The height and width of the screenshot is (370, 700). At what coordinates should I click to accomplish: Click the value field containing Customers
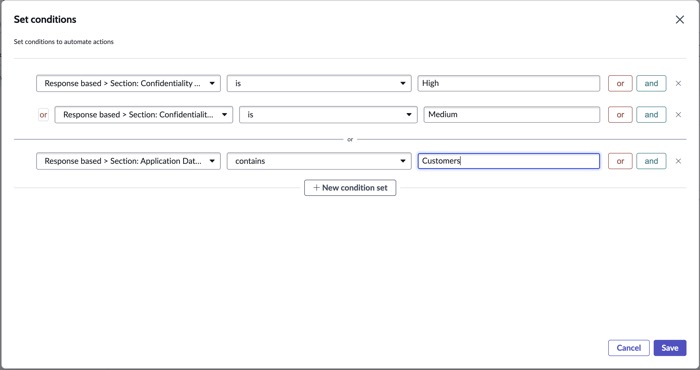tap(508, 161)
